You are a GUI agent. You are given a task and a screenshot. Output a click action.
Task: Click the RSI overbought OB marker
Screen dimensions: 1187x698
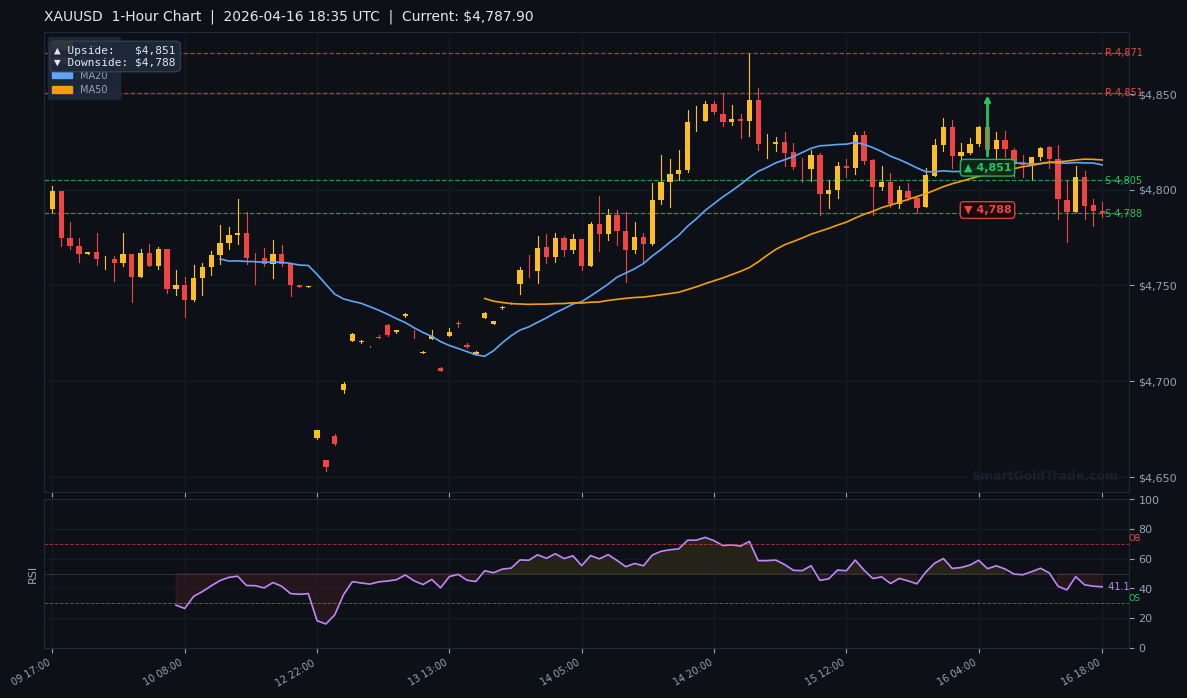tap(1133, 538)
